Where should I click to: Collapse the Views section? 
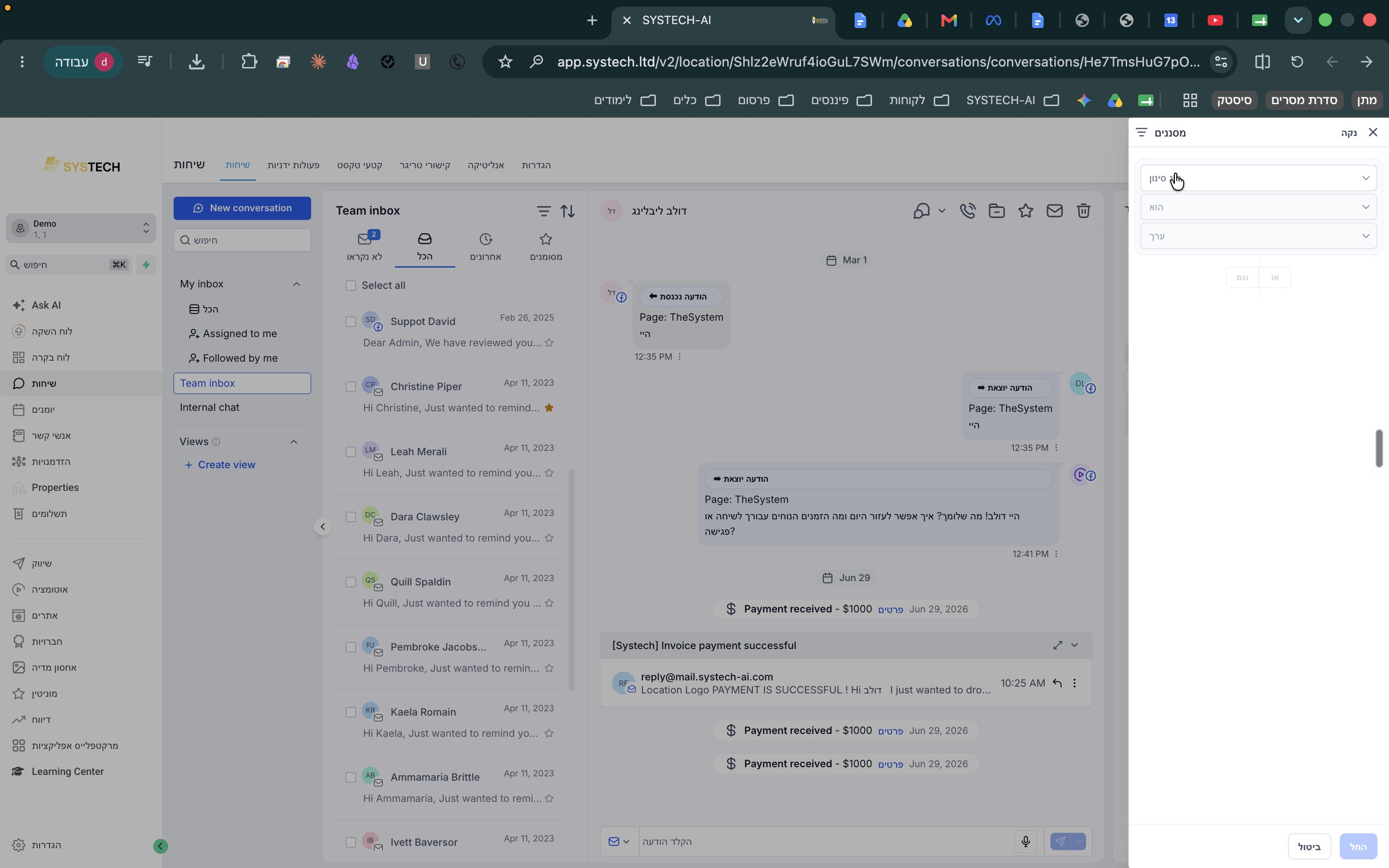pos(293,442)
